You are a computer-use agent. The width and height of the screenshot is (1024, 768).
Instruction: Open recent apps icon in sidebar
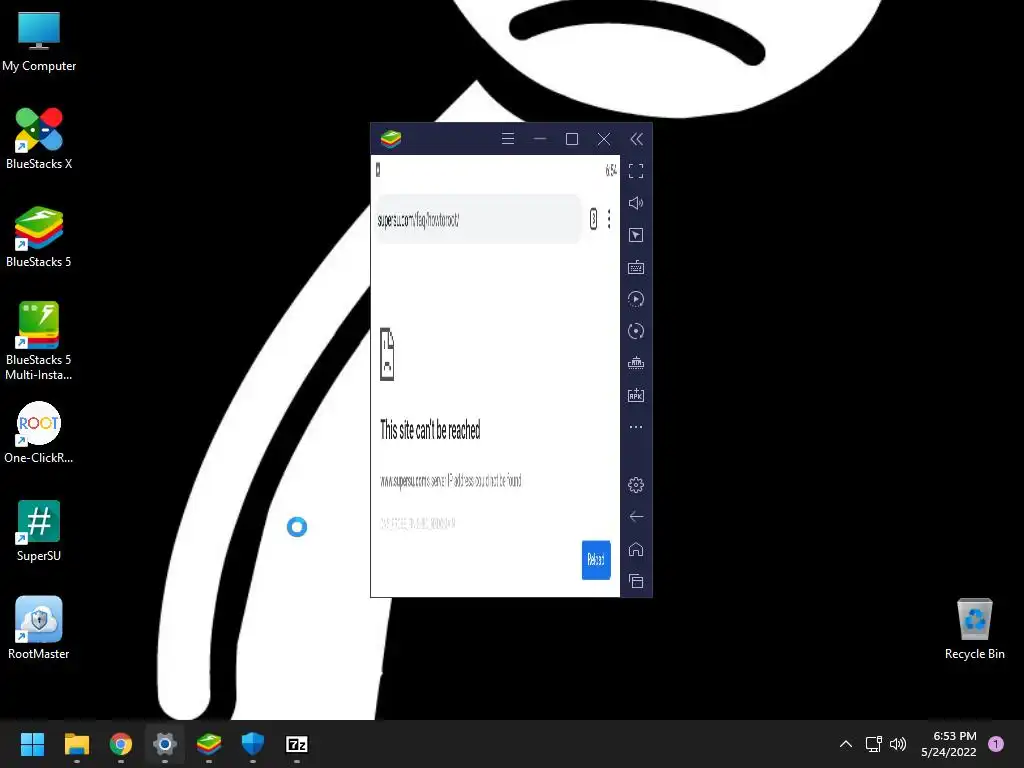pyautogui.click(x=636, y=581)
